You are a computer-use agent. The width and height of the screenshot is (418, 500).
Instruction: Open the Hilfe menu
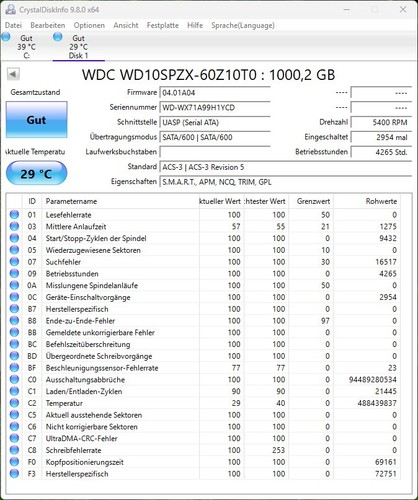195,25
